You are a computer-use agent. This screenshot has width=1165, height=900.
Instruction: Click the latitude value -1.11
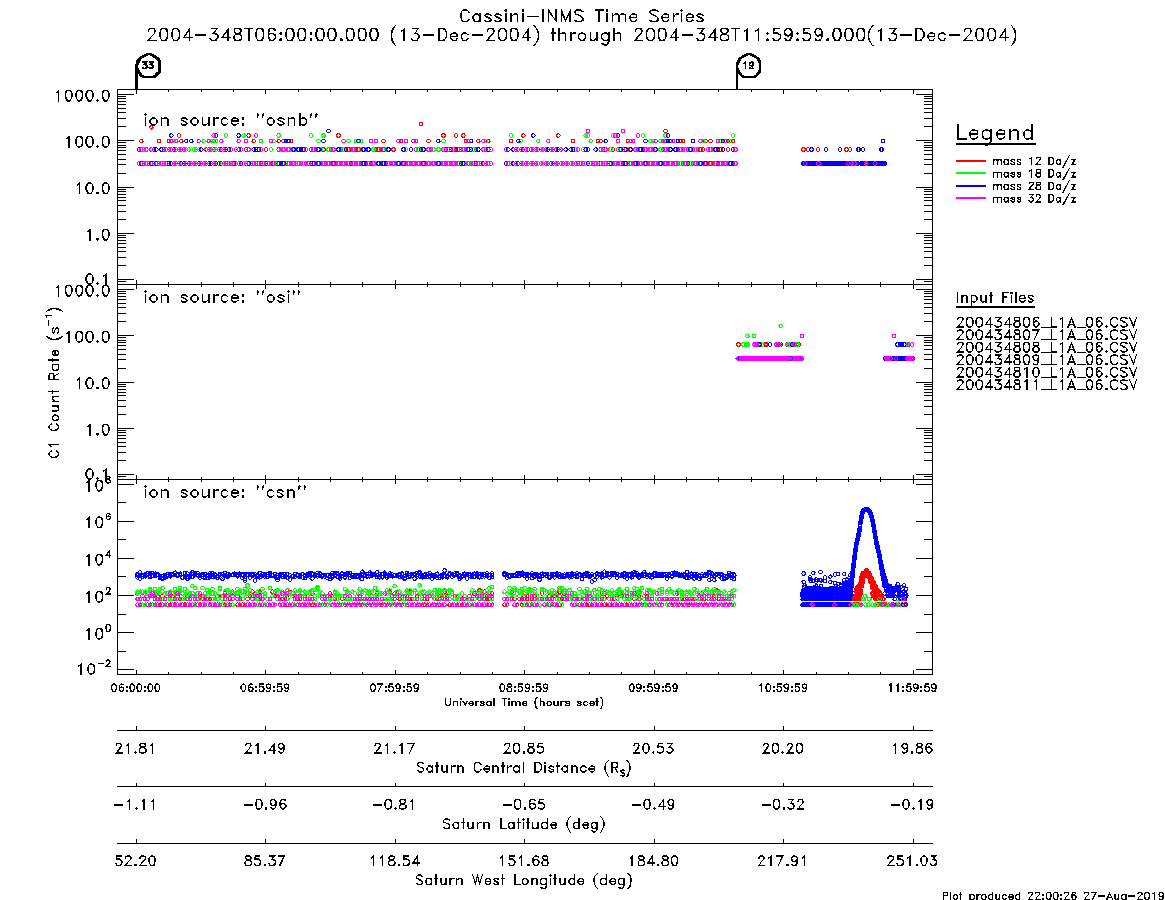pyautogui.click(x=135, y=805)
